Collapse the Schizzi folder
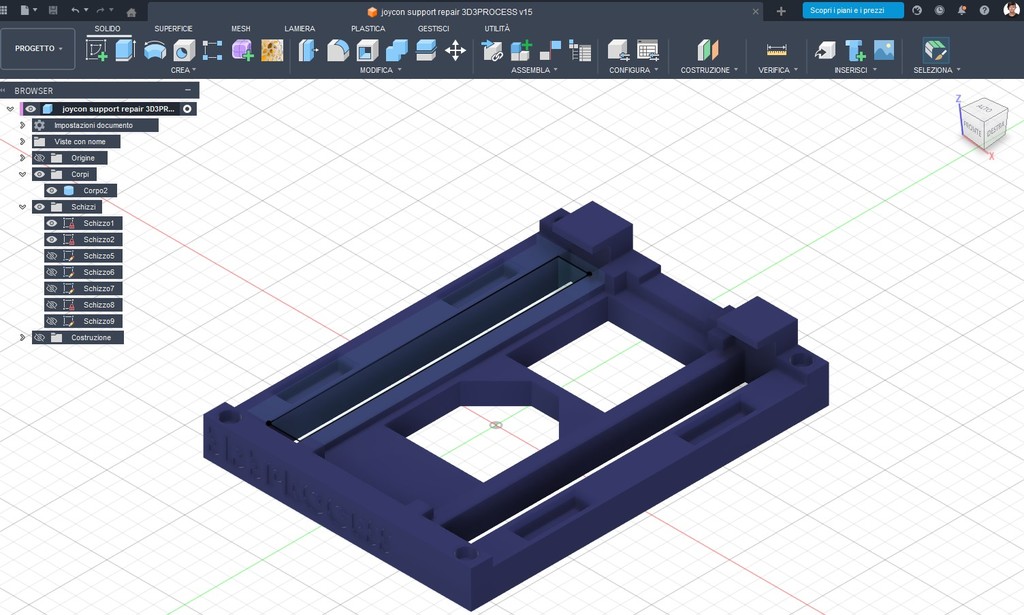 coord(23,207)
